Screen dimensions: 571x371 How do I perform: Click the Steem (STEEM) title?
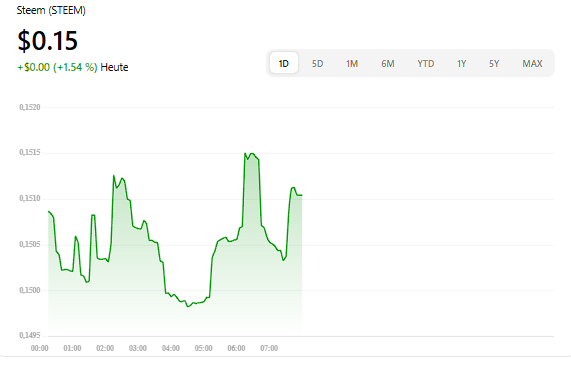tap(51, 10)
